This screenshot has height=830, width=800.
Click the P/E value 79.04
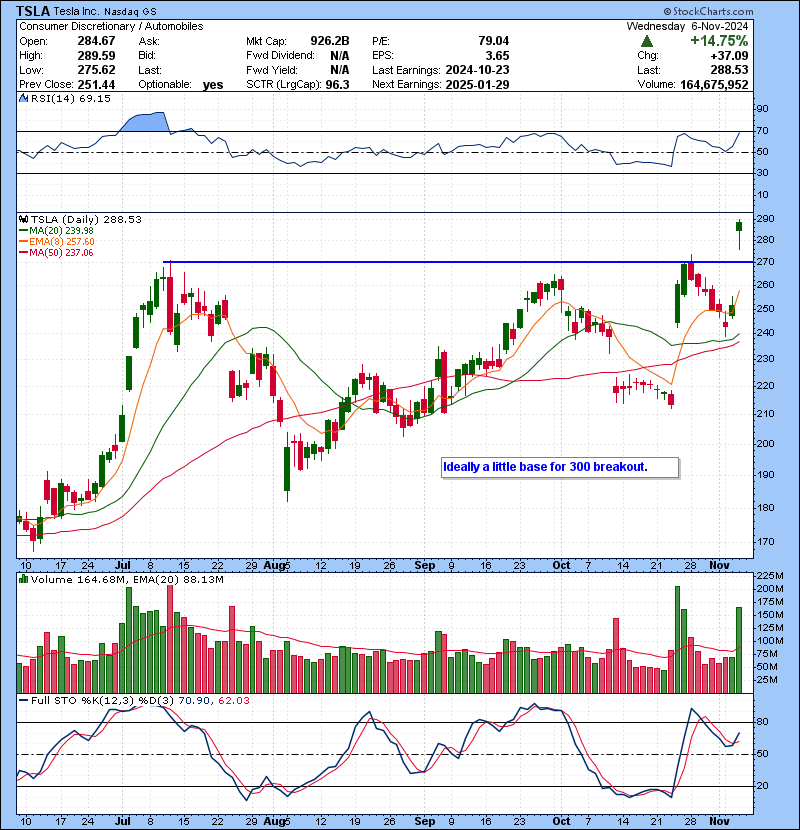(x=493, y=41)
